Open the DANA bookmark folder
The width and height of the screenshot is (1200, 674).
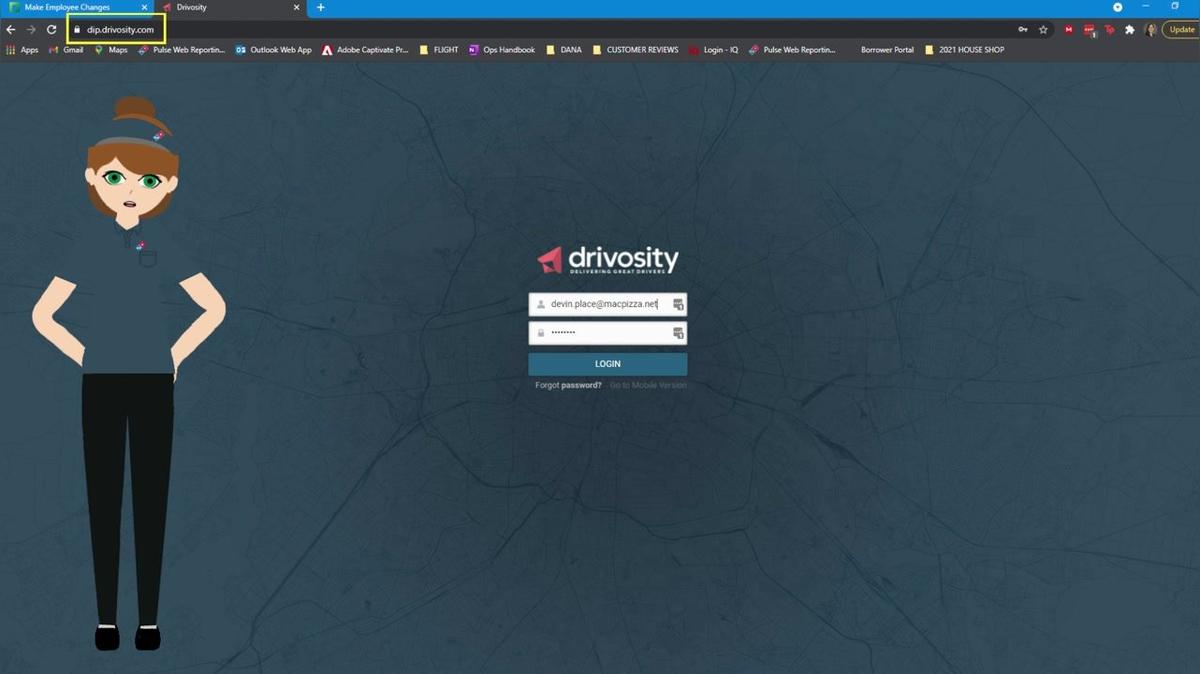(564, 50)
